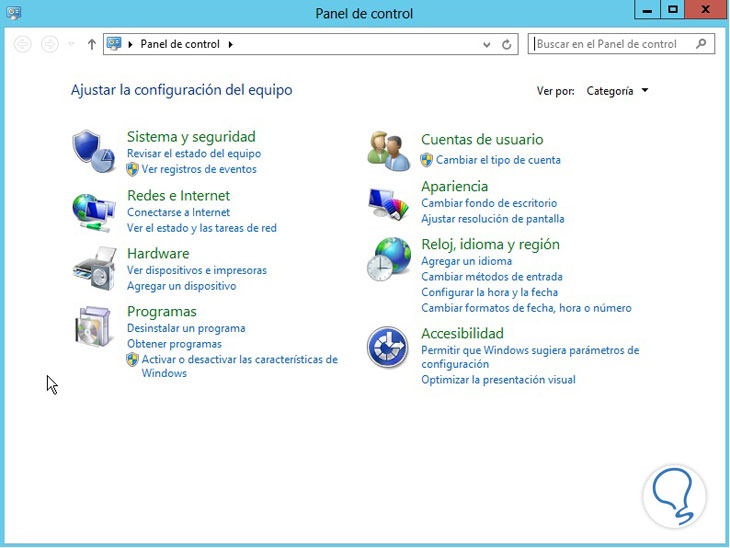Screen dimensions: 730x548
Task: Open Sistema y seguridad category
Action: [191, 136]
